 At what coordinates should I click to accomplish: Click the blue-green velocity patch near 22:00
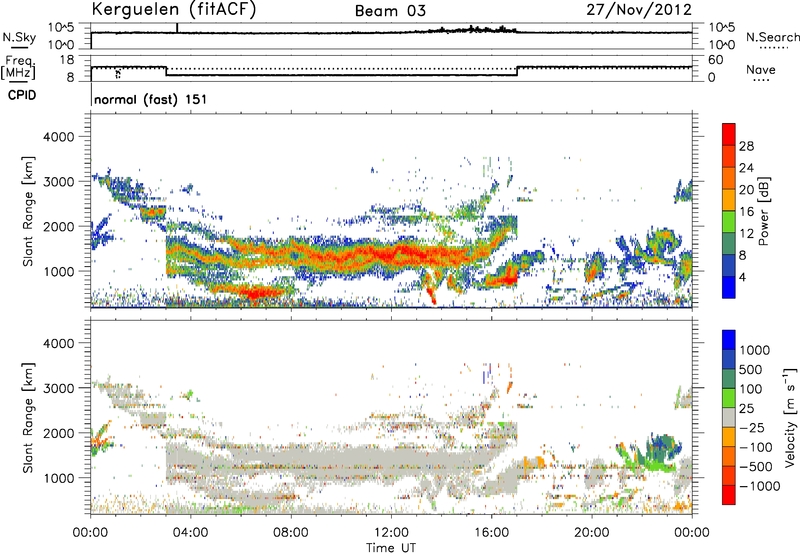point(656,450)
